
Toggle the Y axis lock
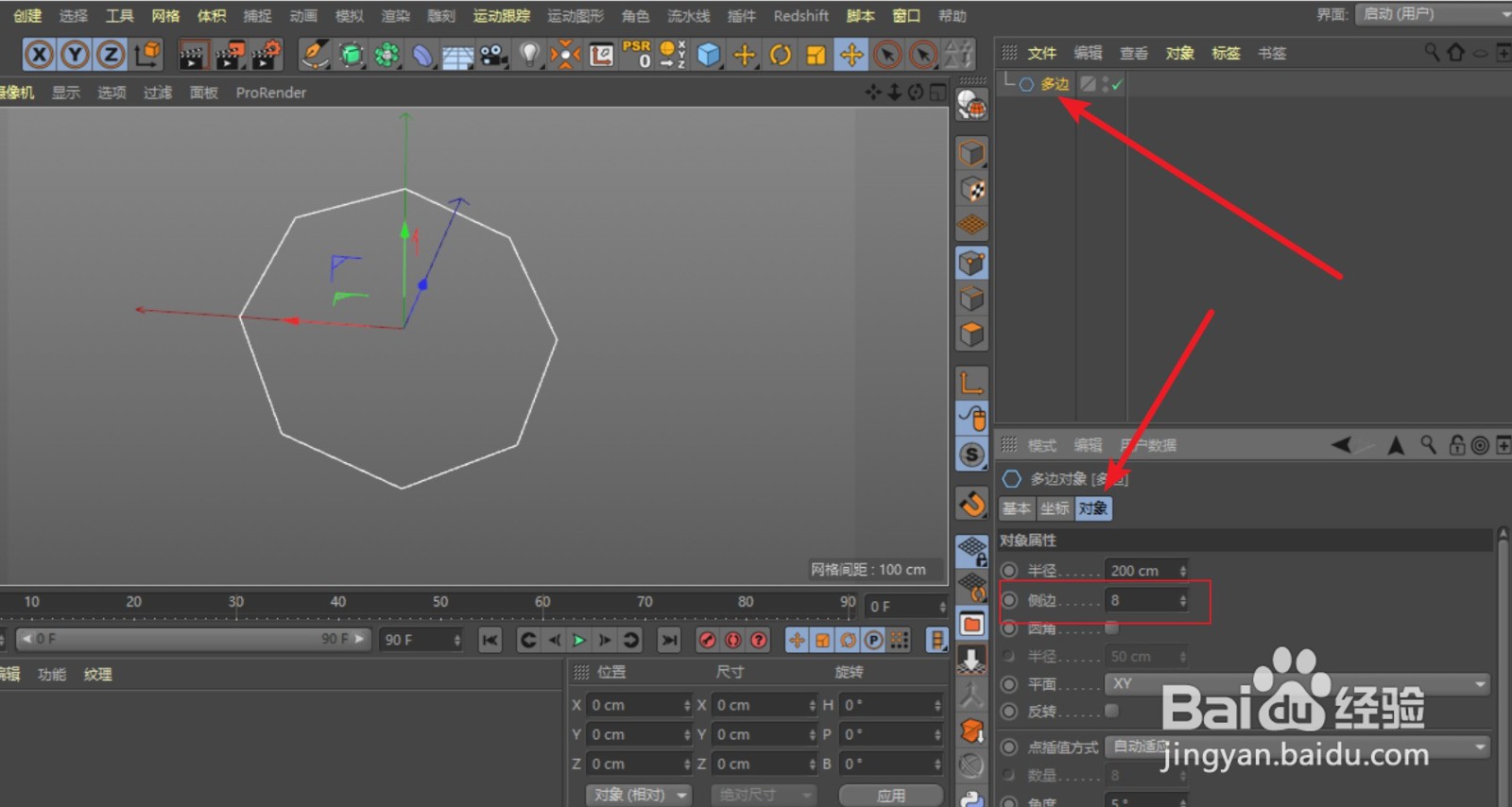pos(75,55)
